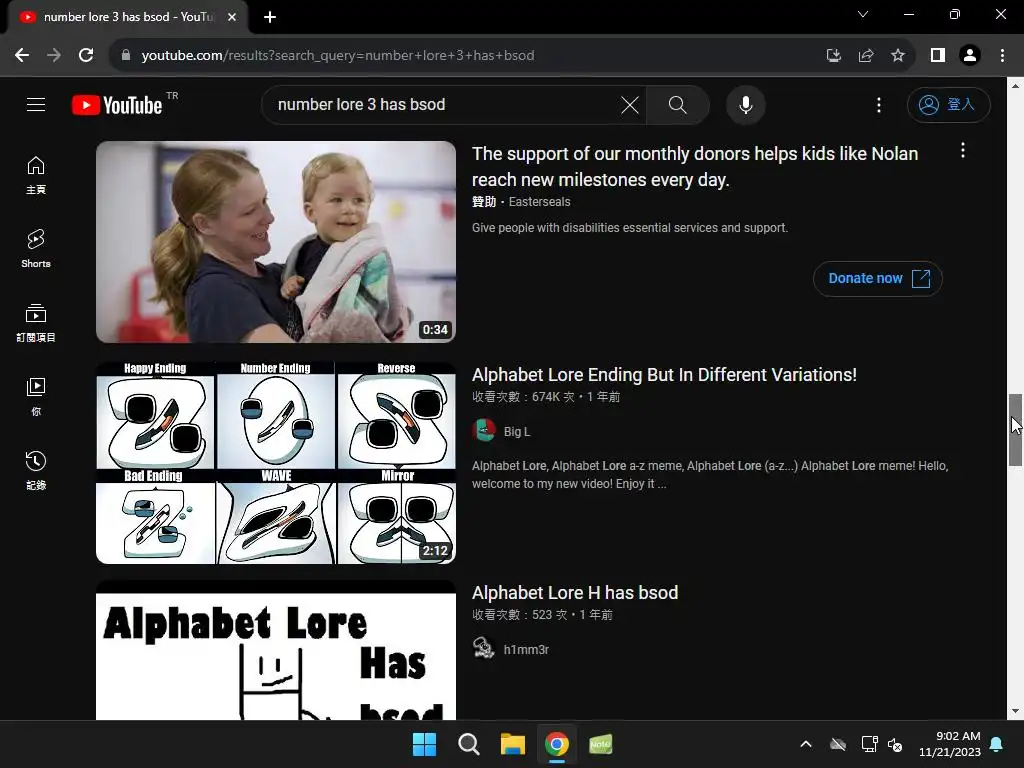This screenshot has width=1024, height=768.
Task: Open the Easterseals ad video thumbnail
Action: [276, 242]
